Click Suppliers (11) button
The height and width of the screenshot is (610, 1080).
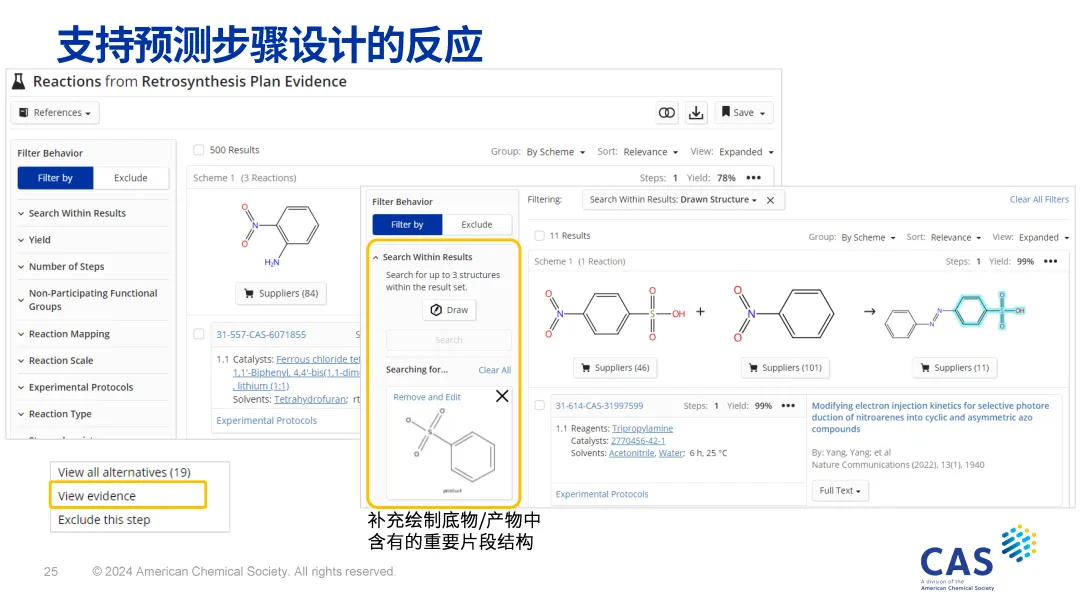pos(955,368)
